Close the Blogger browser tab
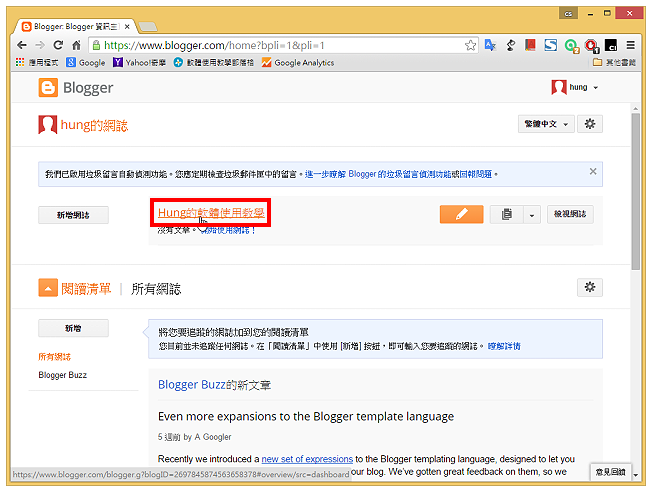The width and height of the screenshot is (652, 490). pyautogui.click(x=127, y=27)
